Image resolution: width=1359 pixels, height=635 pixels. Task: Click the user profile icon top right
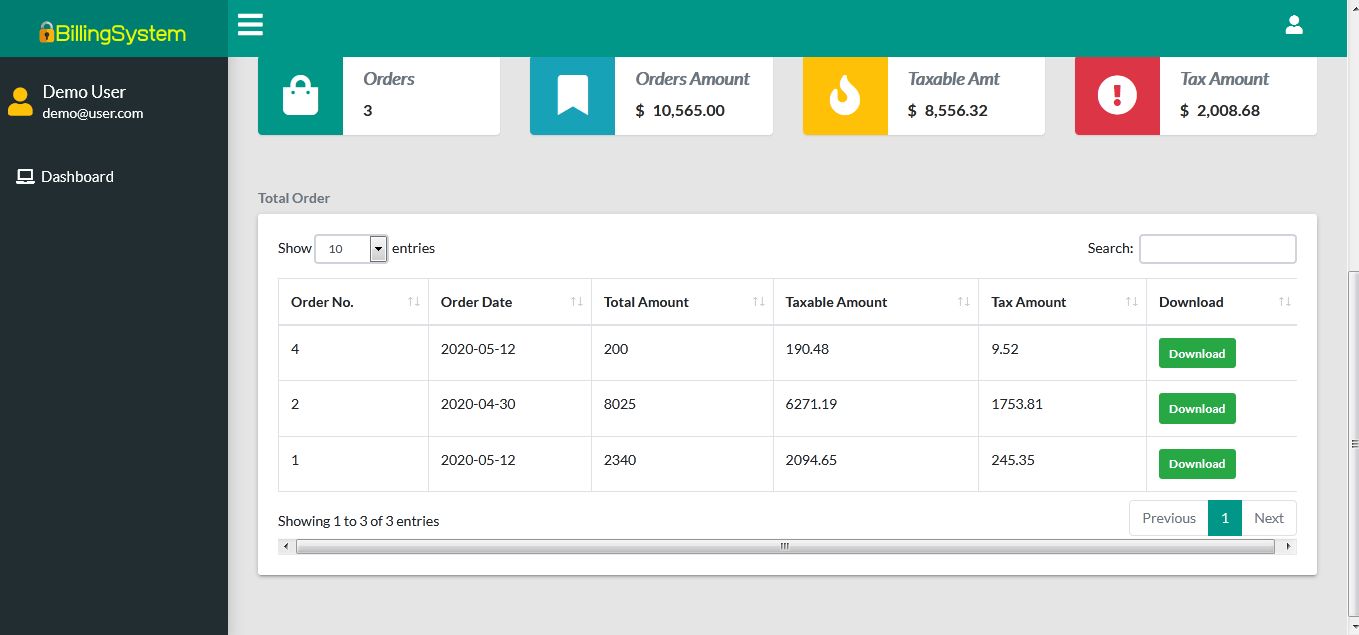click(x=1294, y=23)
